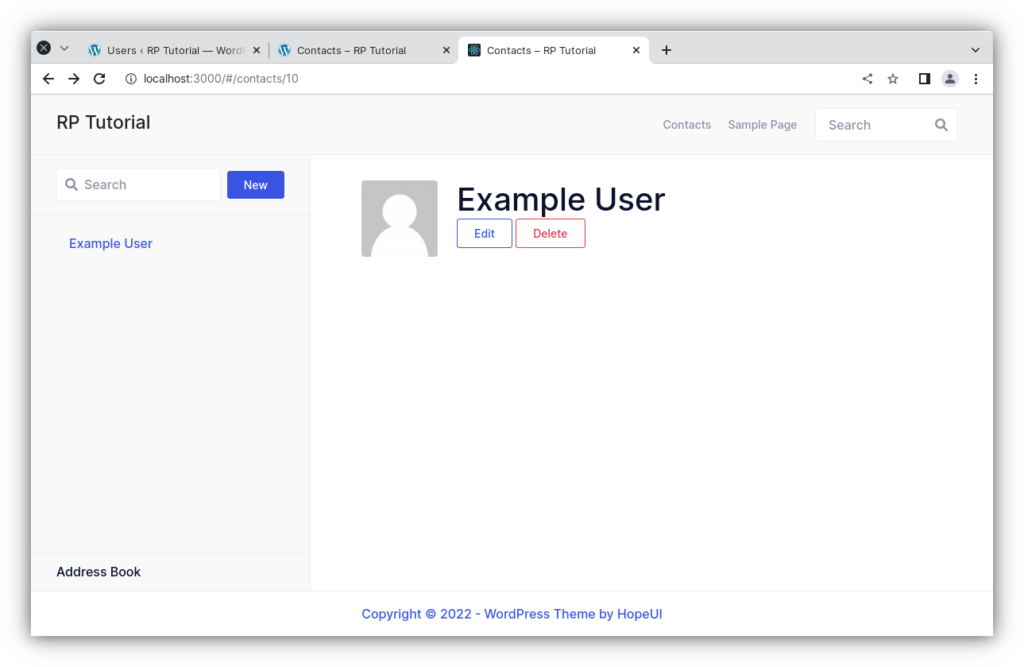The width and height of the screenshot is (1024, 667).
Task: Select the active Contacts – RP Tutorial tab
Action: tap(554, 50)
